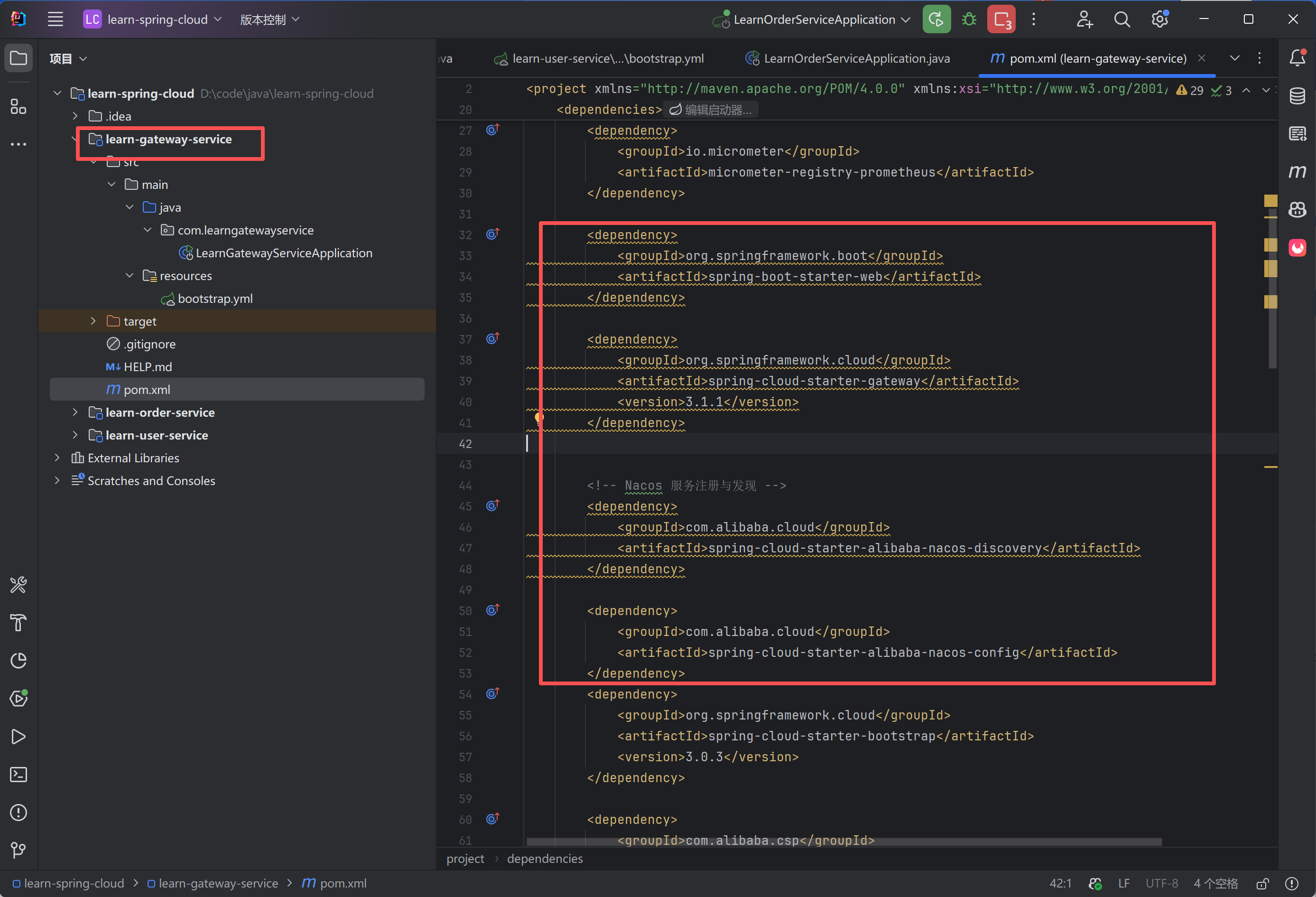The image size is (1316, 897).
Task: Expand Scratches and Consoles node
Action: click(x=57, y=480)
